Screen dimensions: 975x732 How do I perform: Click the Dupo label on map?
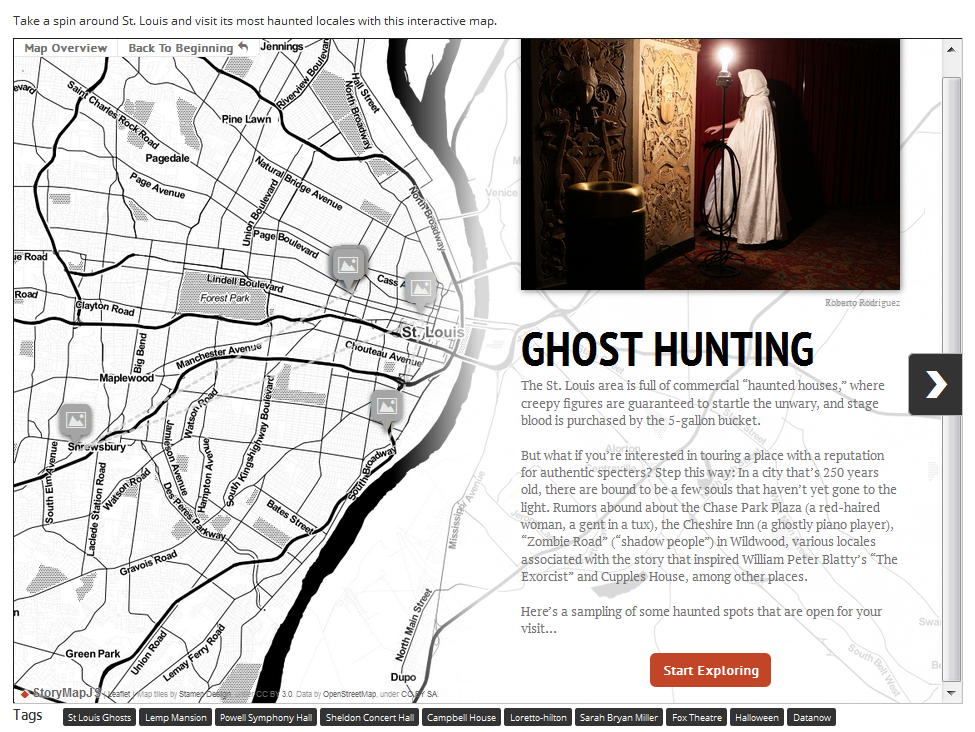coord(403,677)
